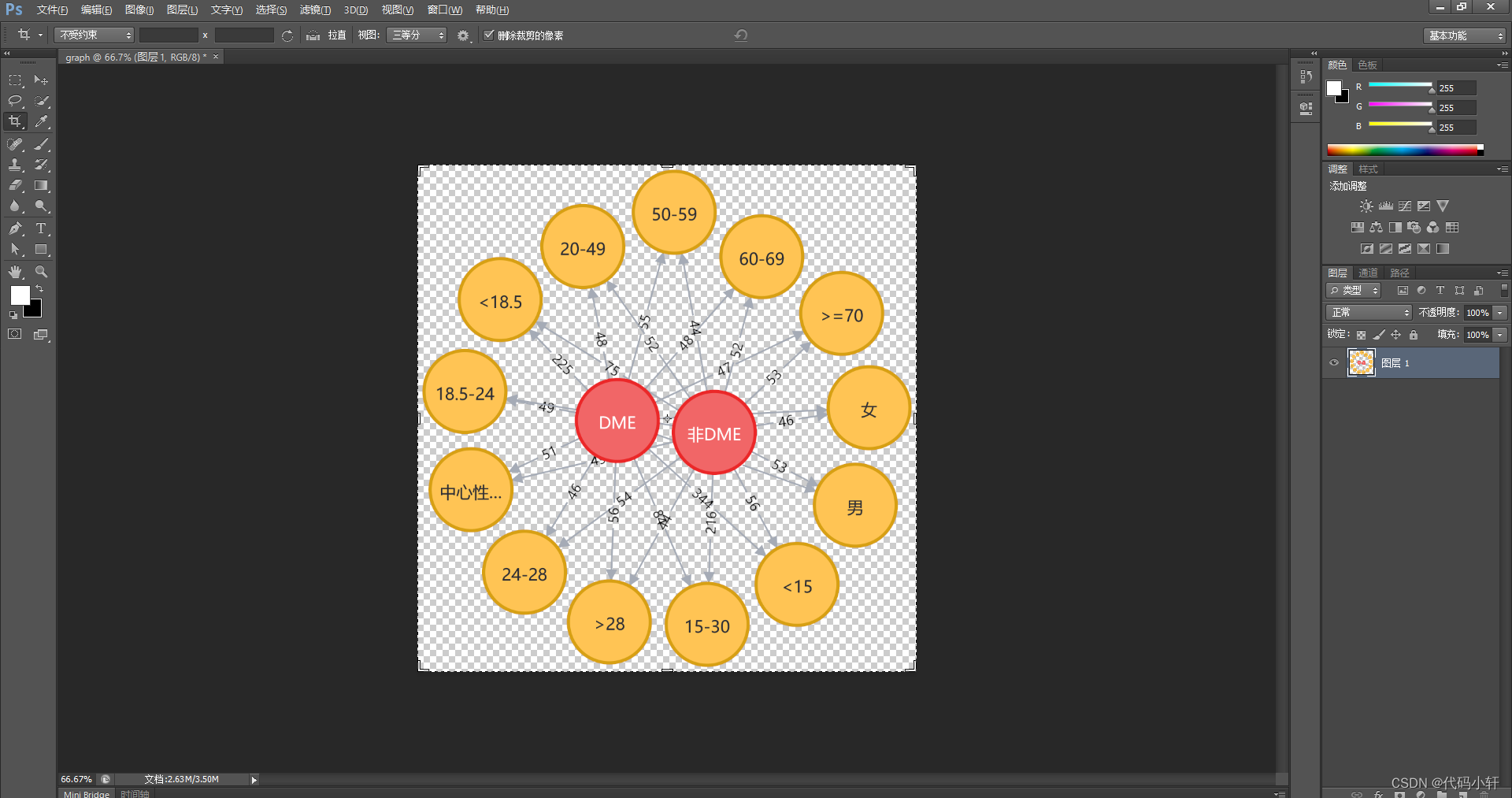Open the 基本功能 workspace dropdown

point(1465,35)
